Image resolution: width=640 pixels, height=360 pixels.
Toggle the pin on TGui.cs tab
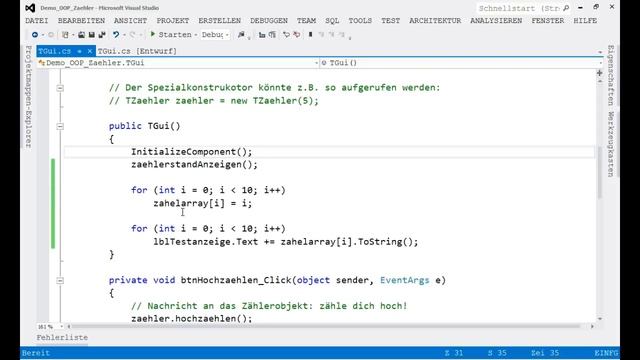click(80, 51)
